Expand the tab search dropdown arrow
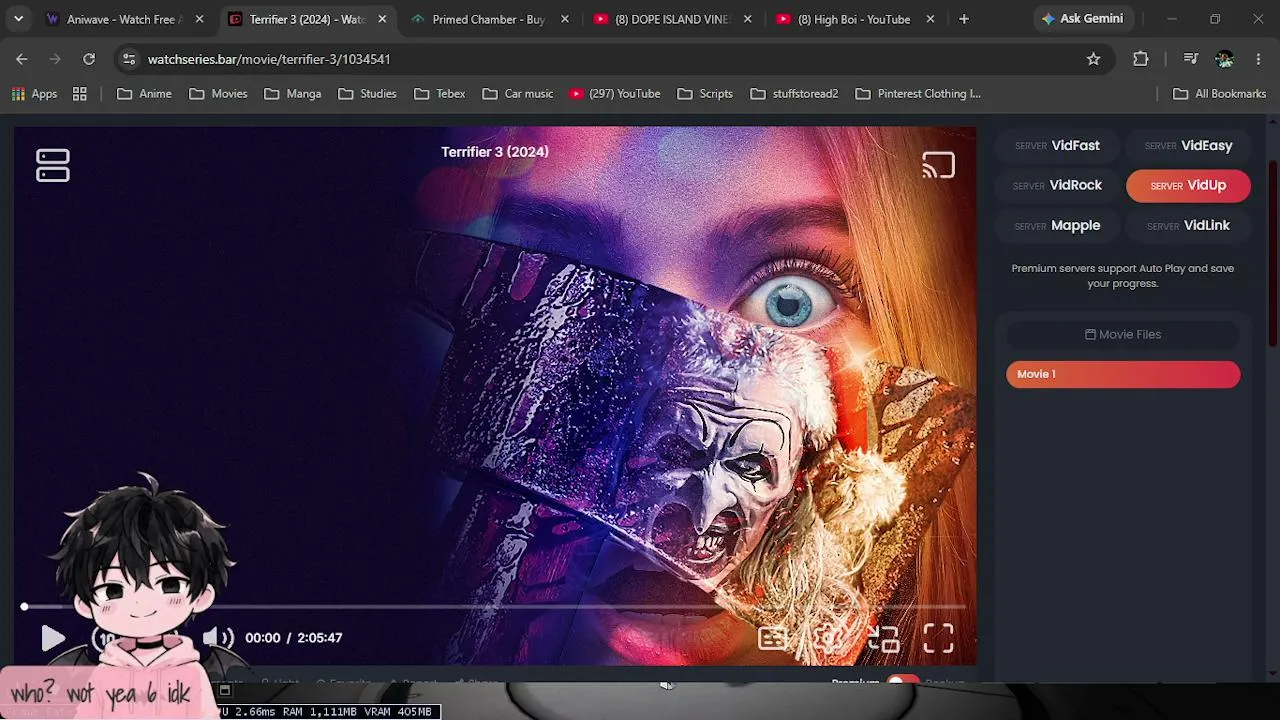Image resolution: width=1280 pixels, height=720 pixels. (18, 19)
